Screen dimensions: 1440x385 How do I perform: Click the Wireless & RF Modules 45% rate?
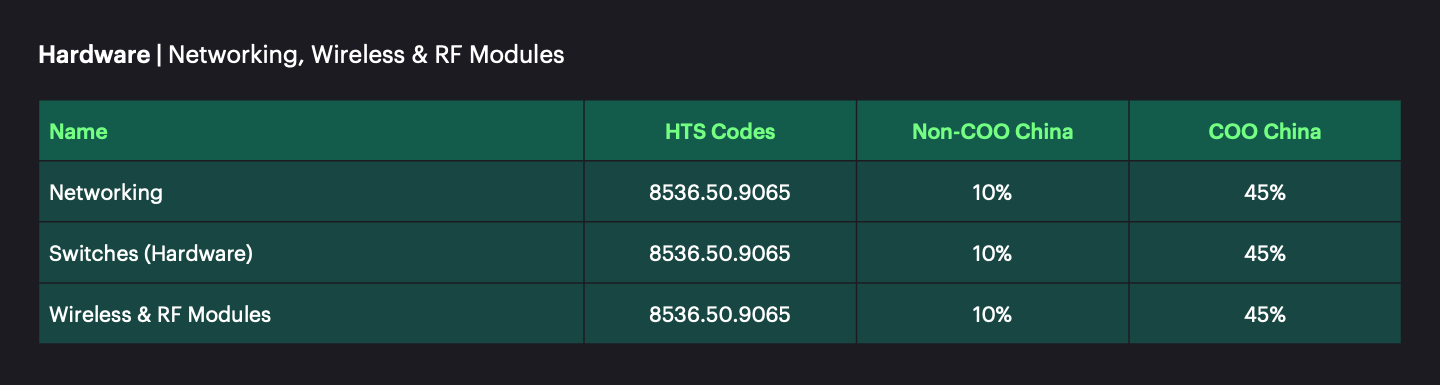coord(1265,314)
